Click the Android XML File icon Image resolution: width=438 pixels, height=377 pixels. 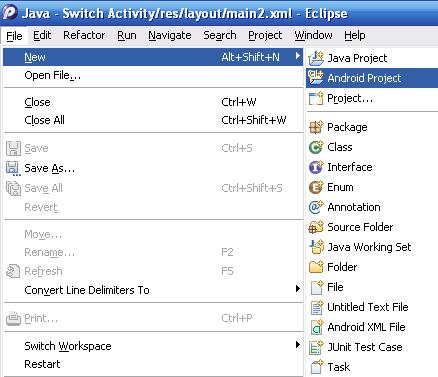pos(317,327)
